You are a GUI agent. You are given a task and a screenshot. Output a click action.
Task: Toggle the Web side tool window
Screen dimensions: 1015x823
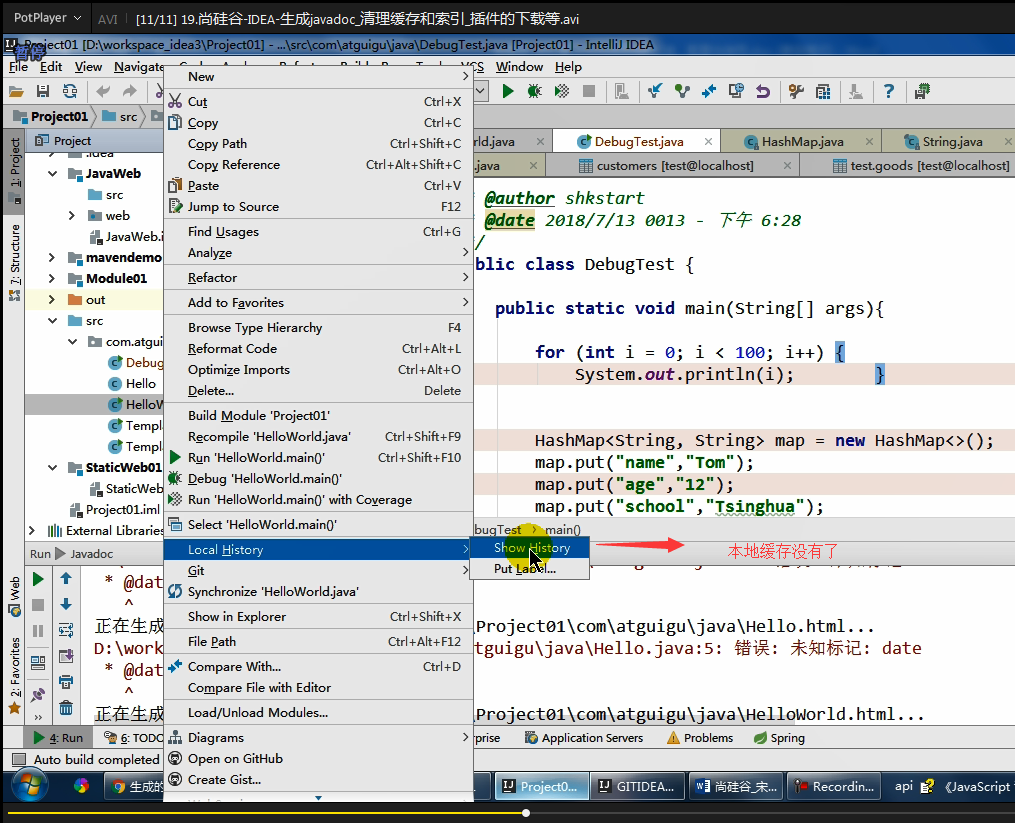click(x=14, y=596)
